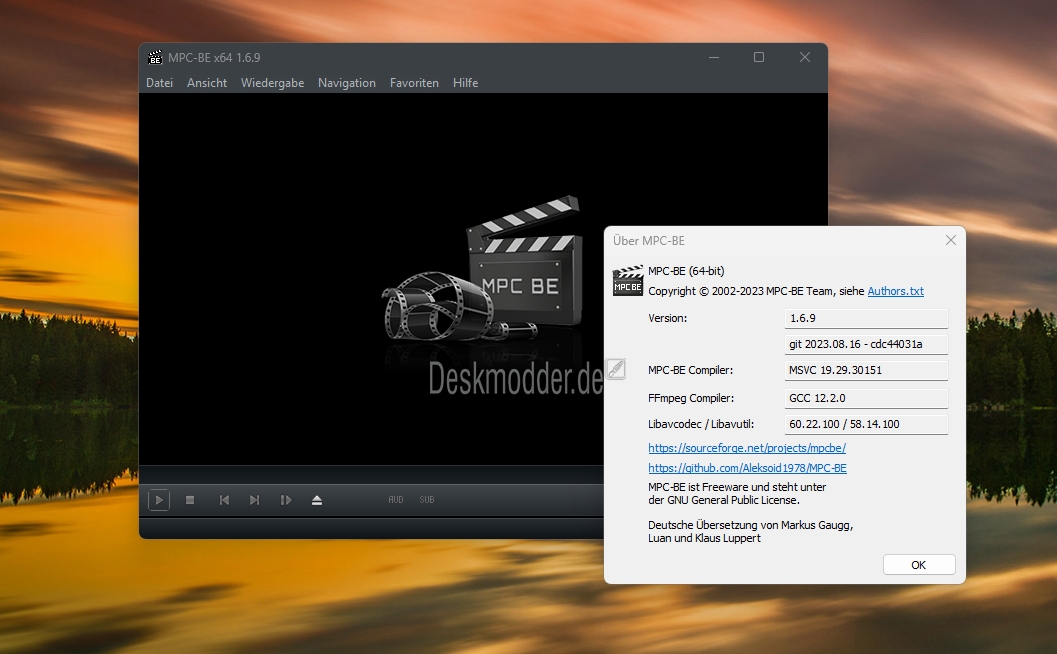The width and height of the screenshot is (1057, 654).
Task: Click the seek bar in the player
Action: [x=371, y=474]
